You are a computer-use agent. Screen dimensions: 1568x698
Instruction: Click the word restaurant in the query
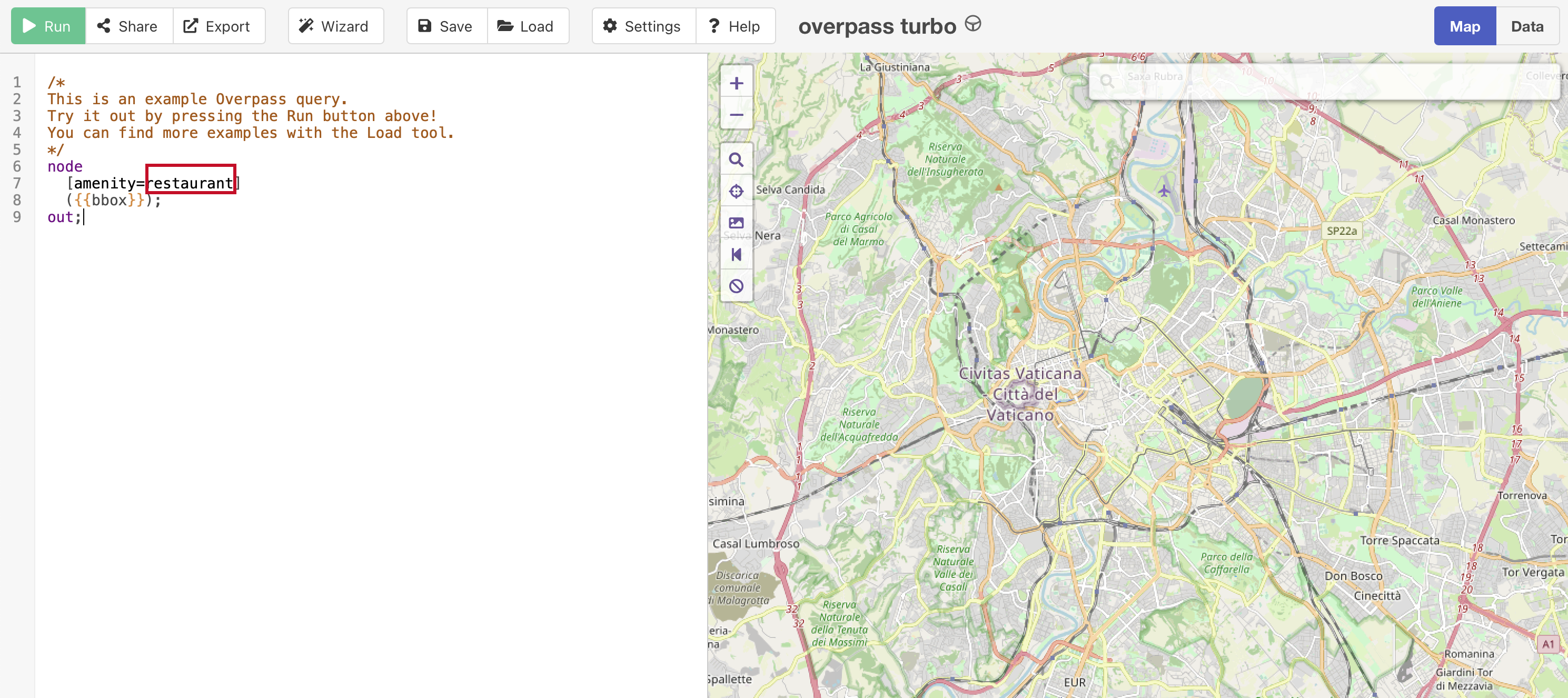point(191,183)
